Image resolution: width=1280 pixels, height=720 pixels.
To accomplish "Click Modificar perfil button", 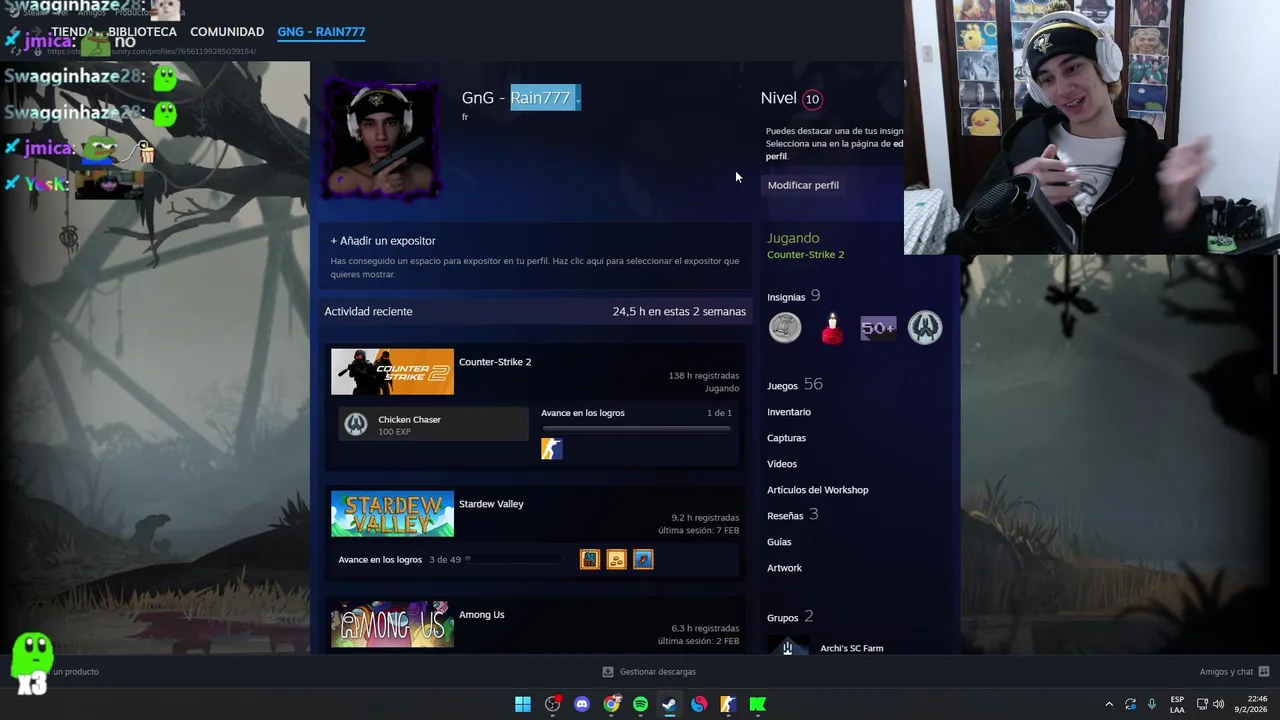I will point(803,185).
